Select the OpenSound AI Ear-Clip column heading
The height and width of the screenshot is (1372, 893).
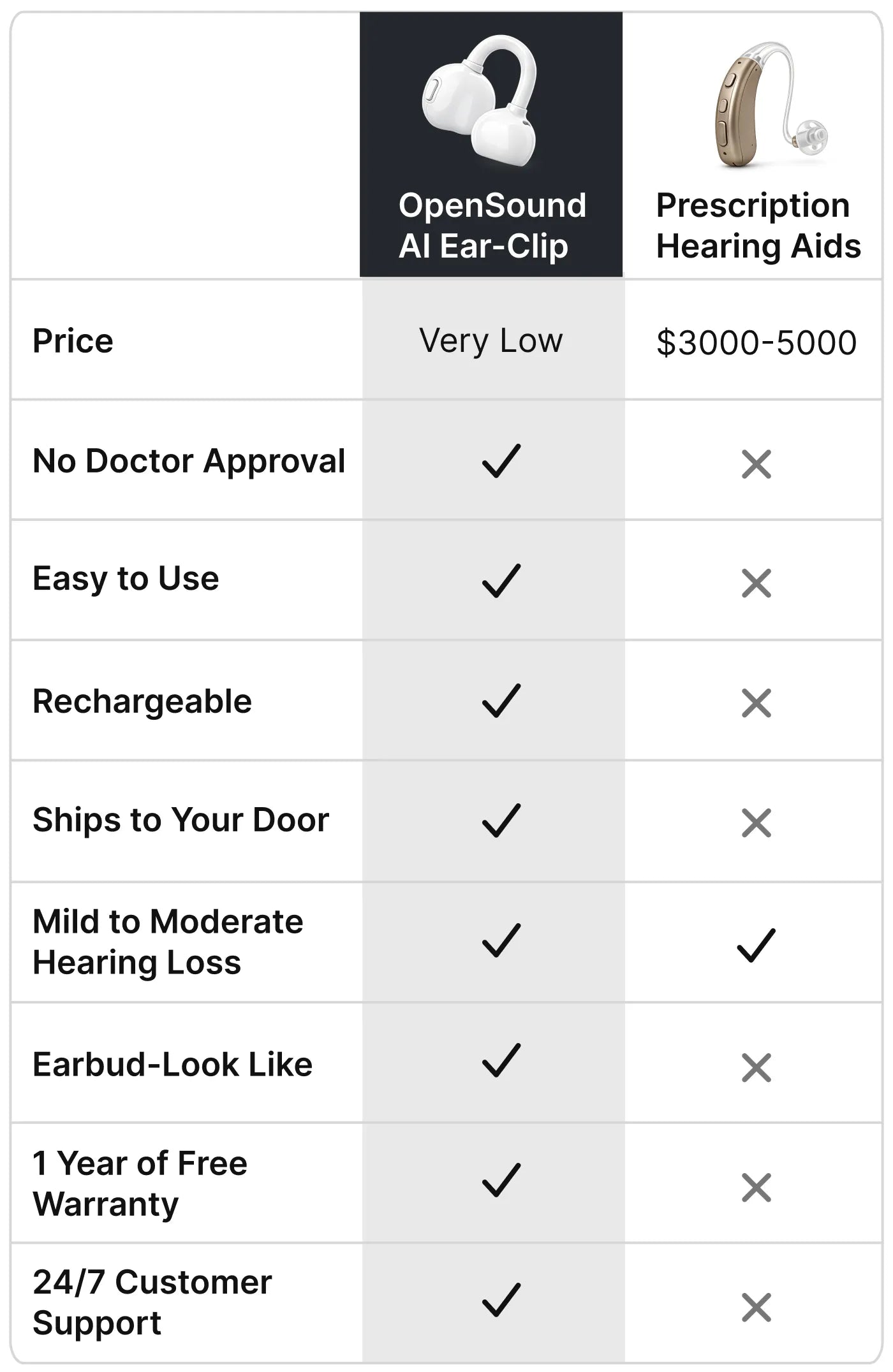[492, 226]
